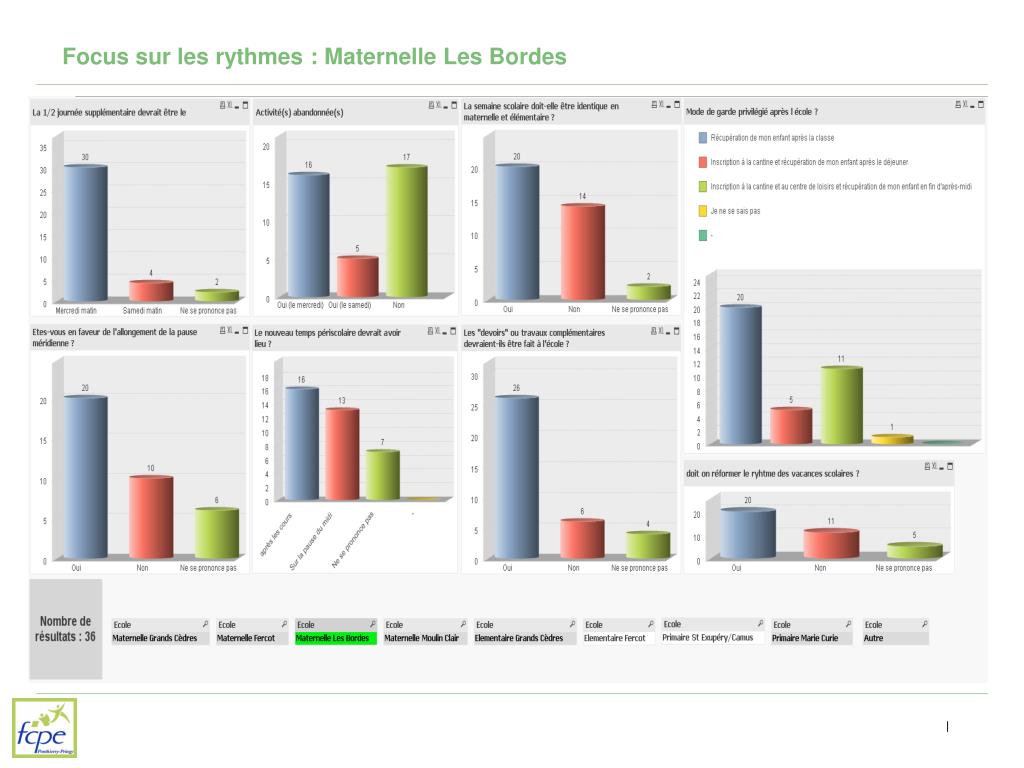Maximize the 'rythme des vacances scolaires' chart
The width and height of the screenshot is (1024, 768).
click(x=950, y=466)
